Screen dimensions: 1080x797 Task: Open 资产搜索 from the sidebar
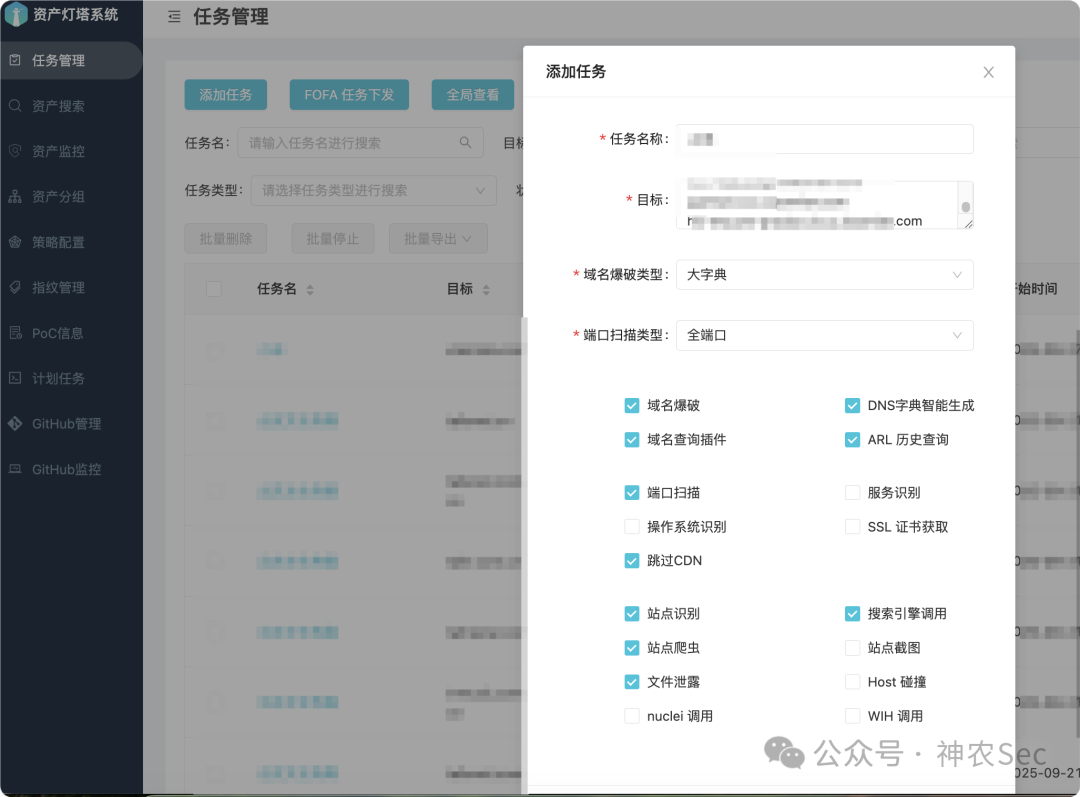pyautogui.click(x=70, y=105)
